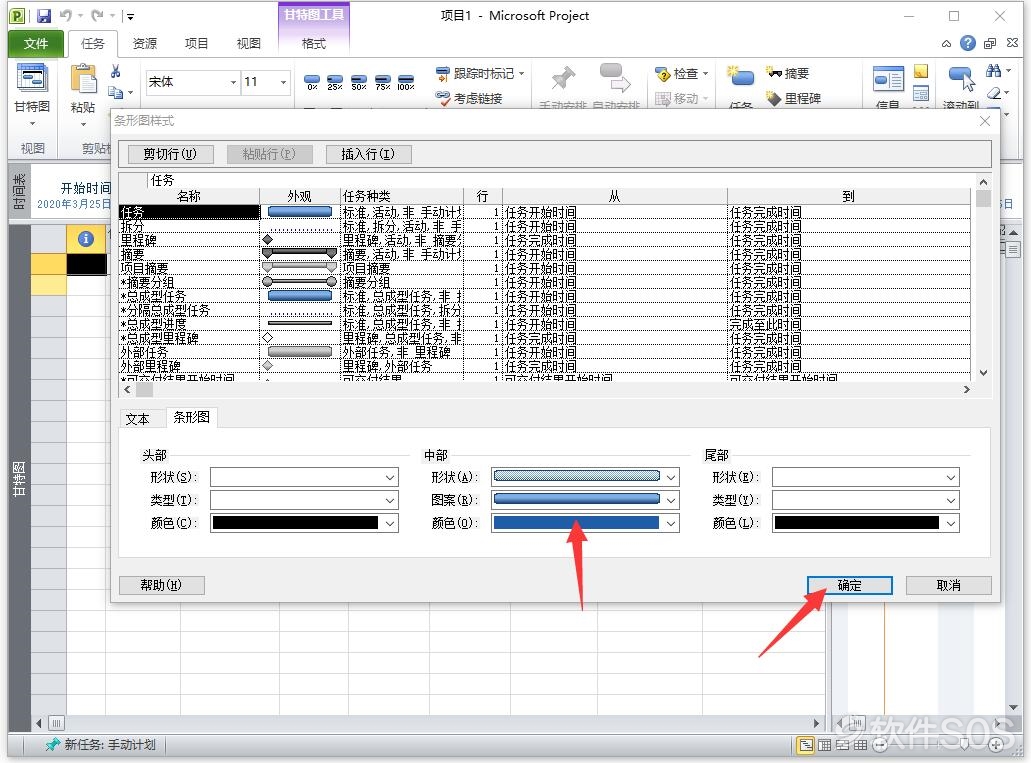The image size is (1031, 763).
Task: Click the bar styles list down scroll arrow
Action: (x=983, y=373)
